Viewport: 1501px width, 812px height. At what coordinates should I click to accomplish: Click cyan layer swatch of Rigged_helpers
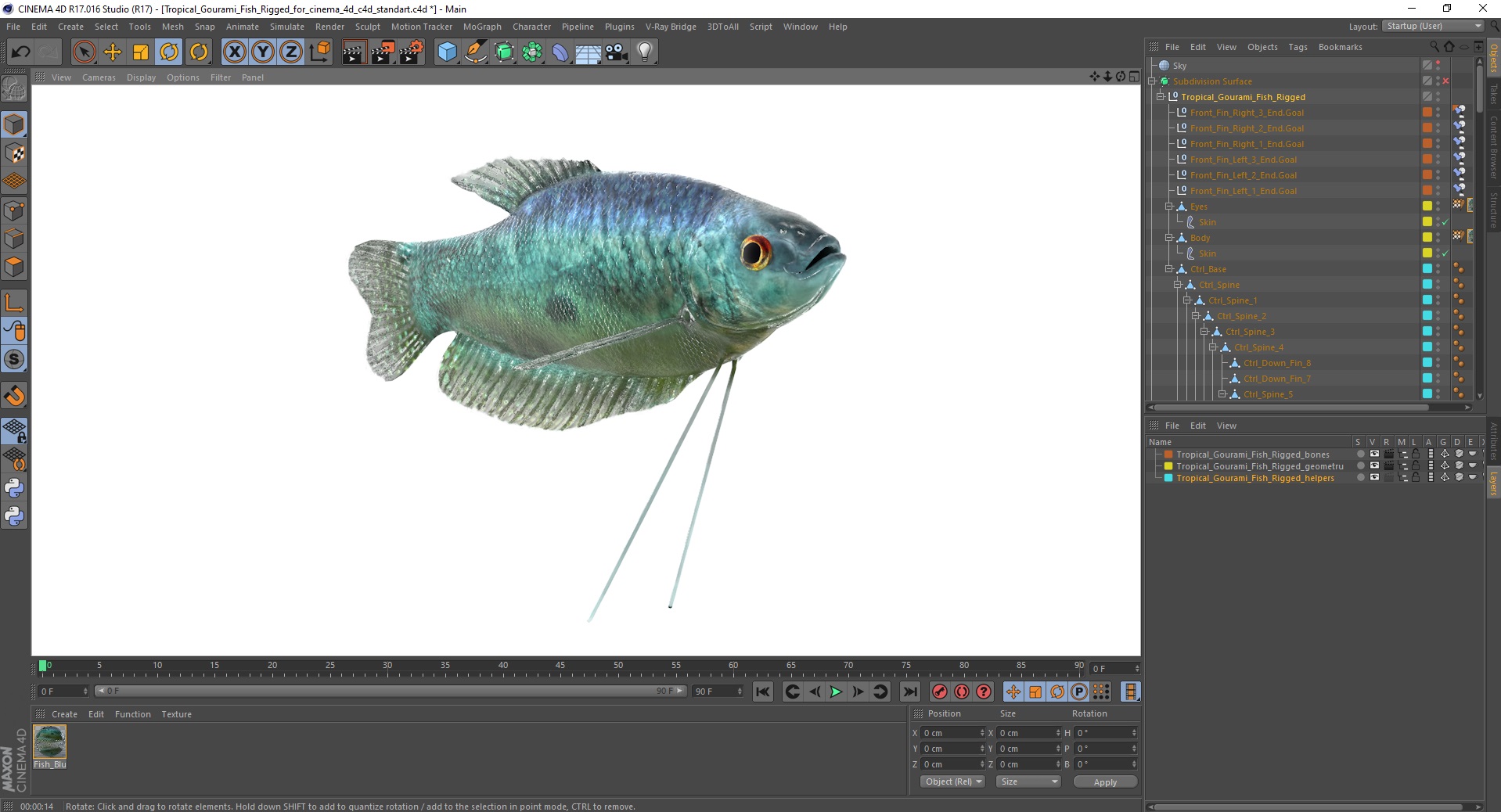coord(1168,478)
